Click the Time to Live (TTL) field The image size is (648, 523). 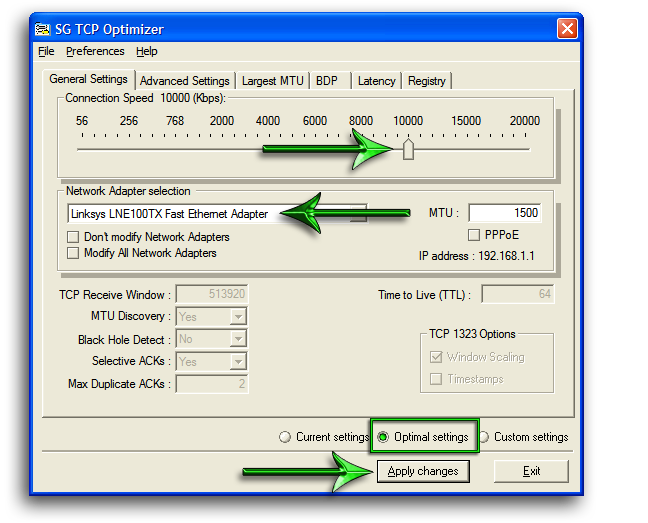[517, 294]
